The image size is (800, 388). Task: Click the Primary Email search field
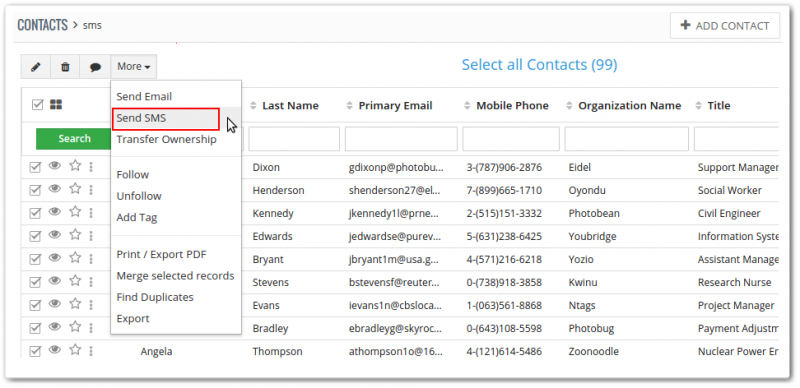(401, 139)
